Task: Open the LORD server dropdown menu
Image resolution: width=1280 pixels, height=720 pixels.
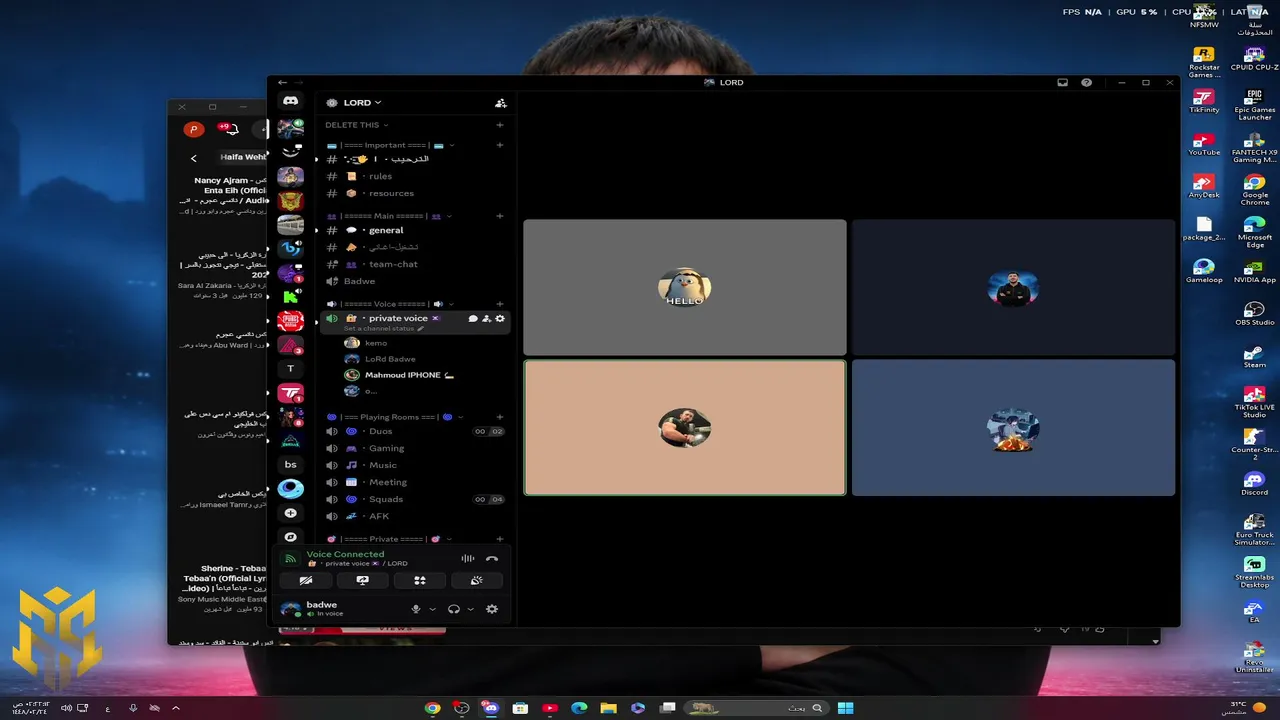Action: click(362, 102)
